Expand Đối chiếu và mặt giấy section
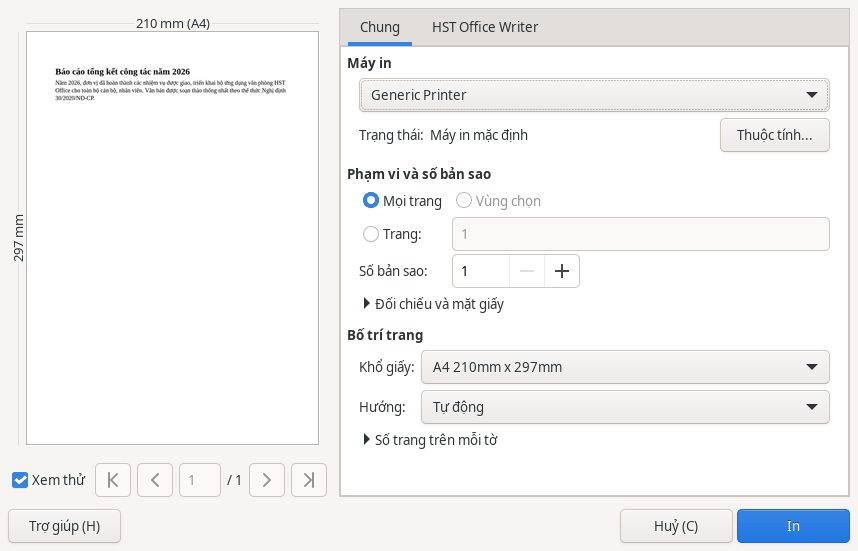Viewport: 858px width, 551px height. 433,304
